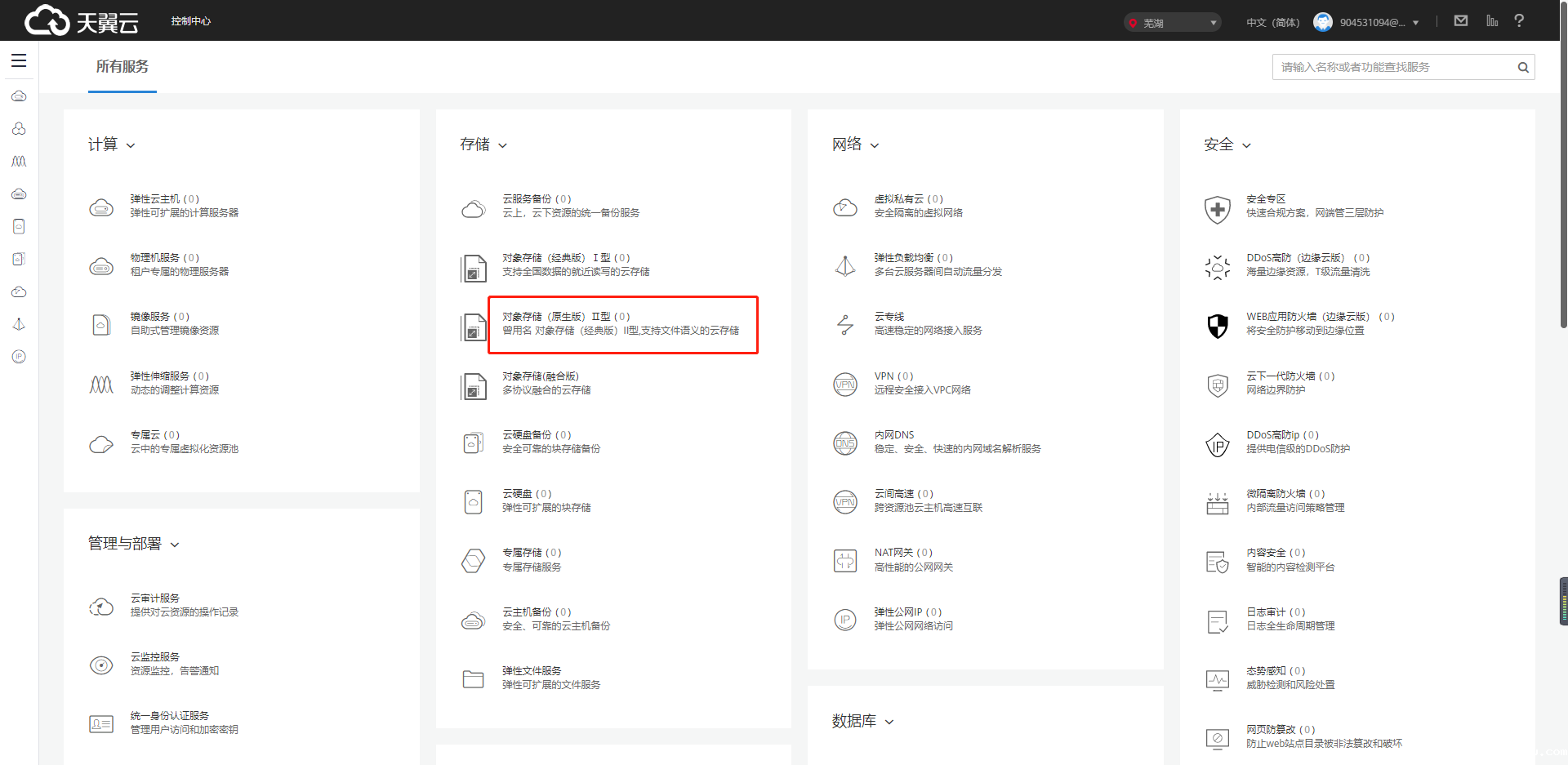Click the 内网DNS service icon
This screenshot has height=765, width=1568.
click(x=844, y=443)
